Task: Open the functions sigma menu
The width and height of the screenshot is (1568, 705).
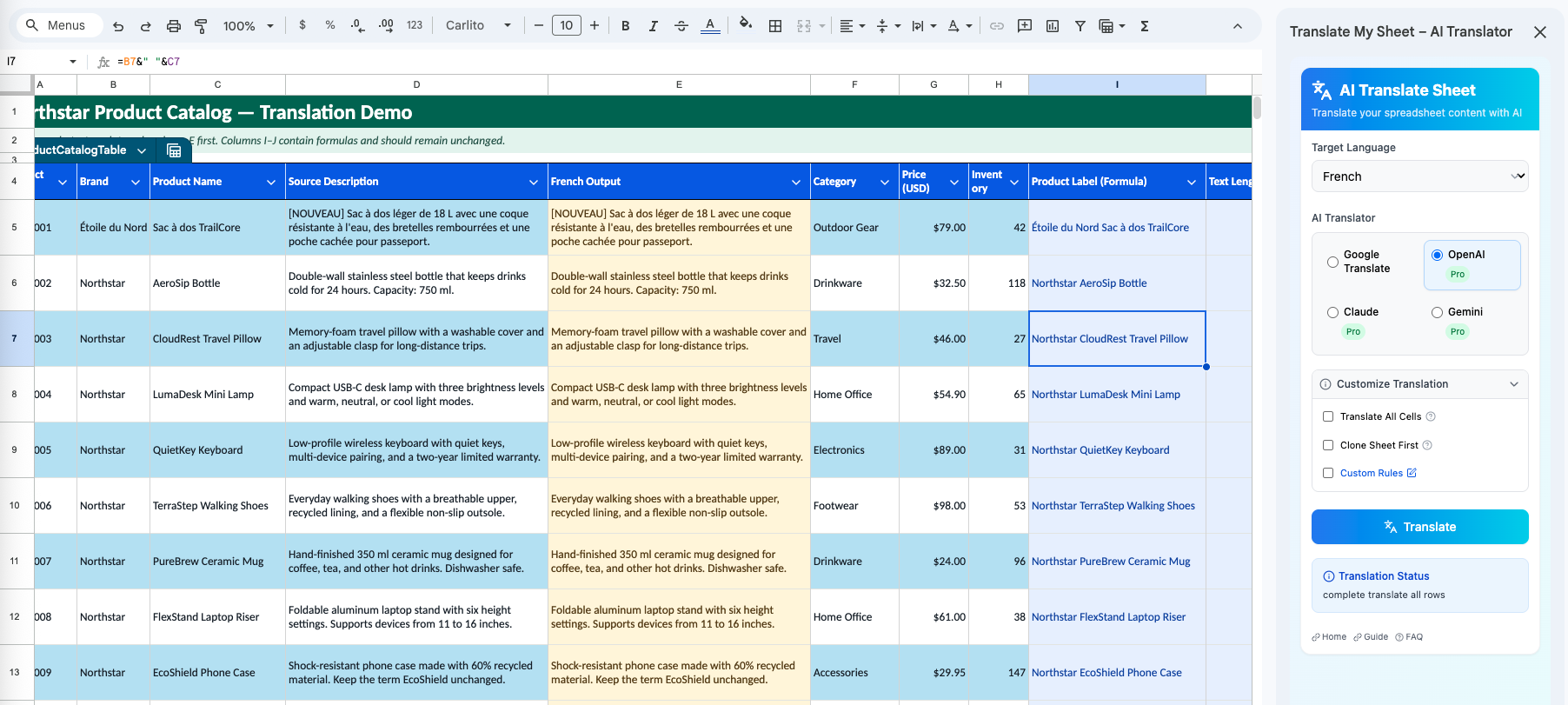Action: pos(1145,26)
